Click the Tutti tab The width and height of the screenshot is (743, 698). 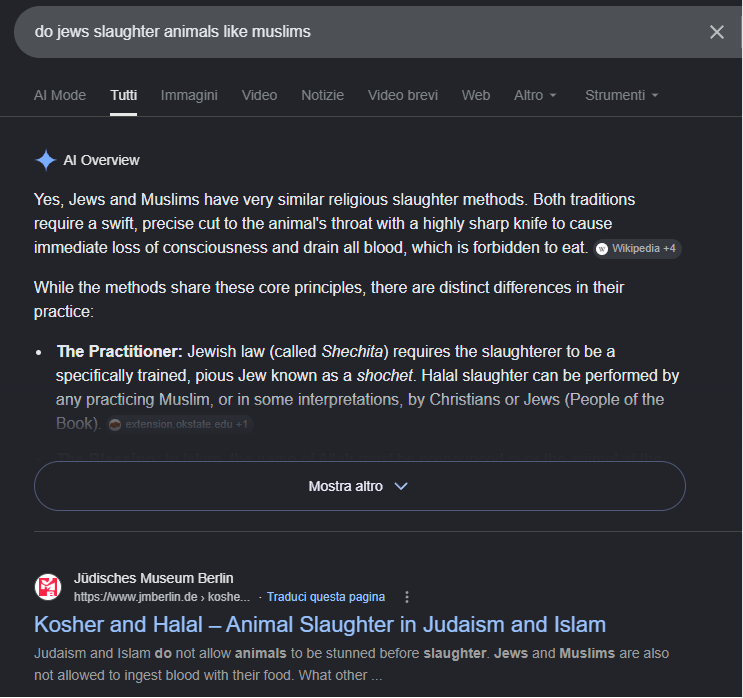click(x=124, y=95)
